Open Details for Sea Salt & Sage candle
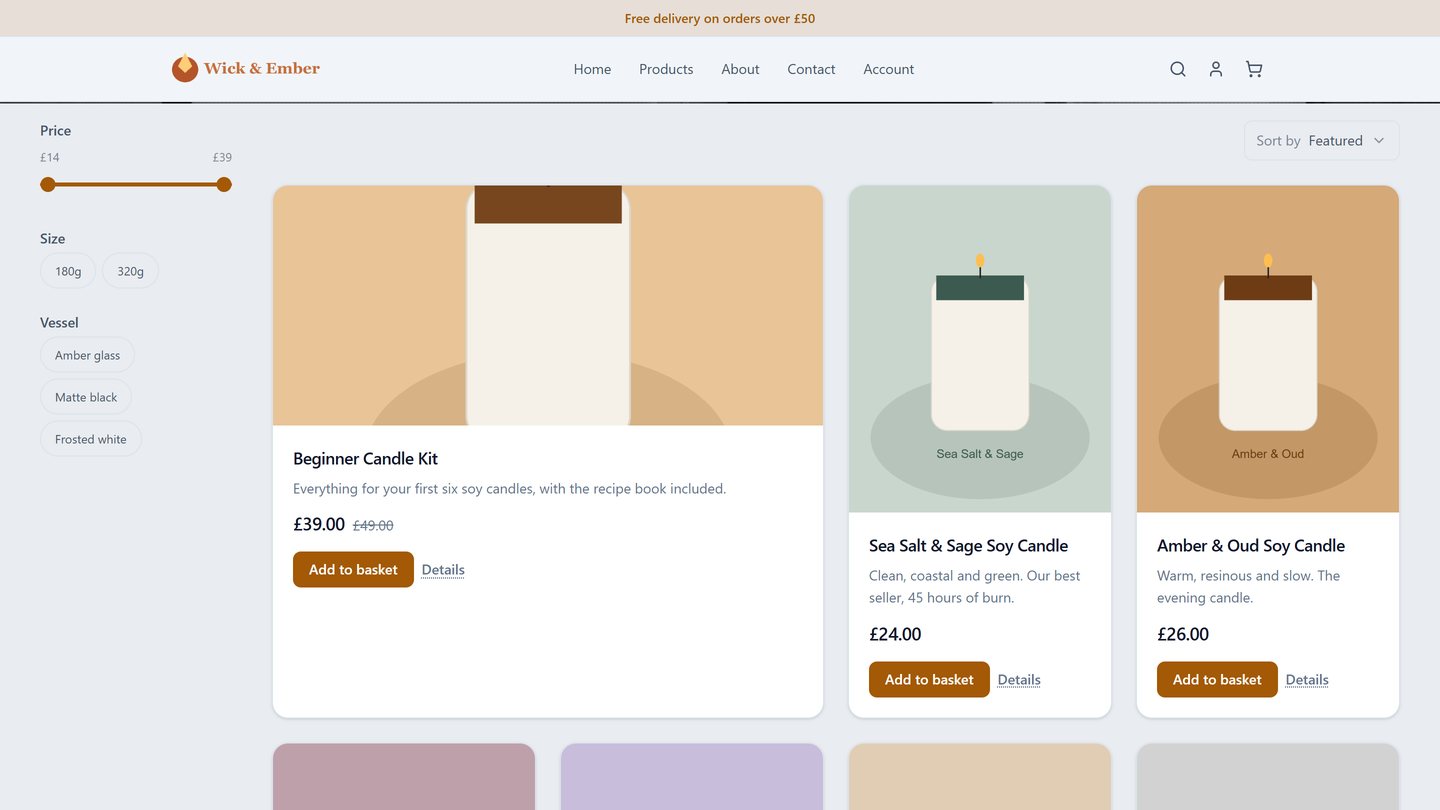 pyautogui.click(x=1019, y=680)
